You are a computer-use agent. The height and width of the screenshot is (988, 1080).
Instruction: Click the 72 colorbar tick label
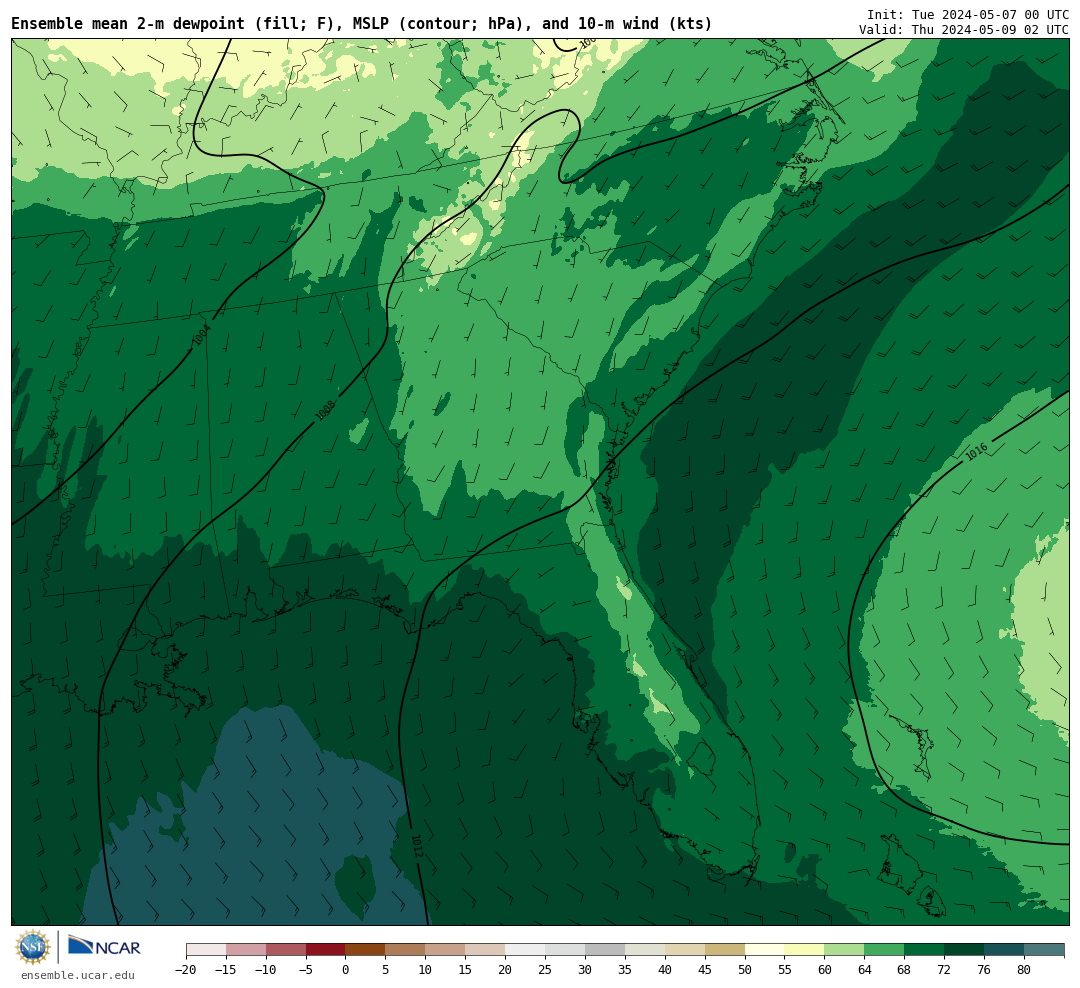[x=945, y=970]
